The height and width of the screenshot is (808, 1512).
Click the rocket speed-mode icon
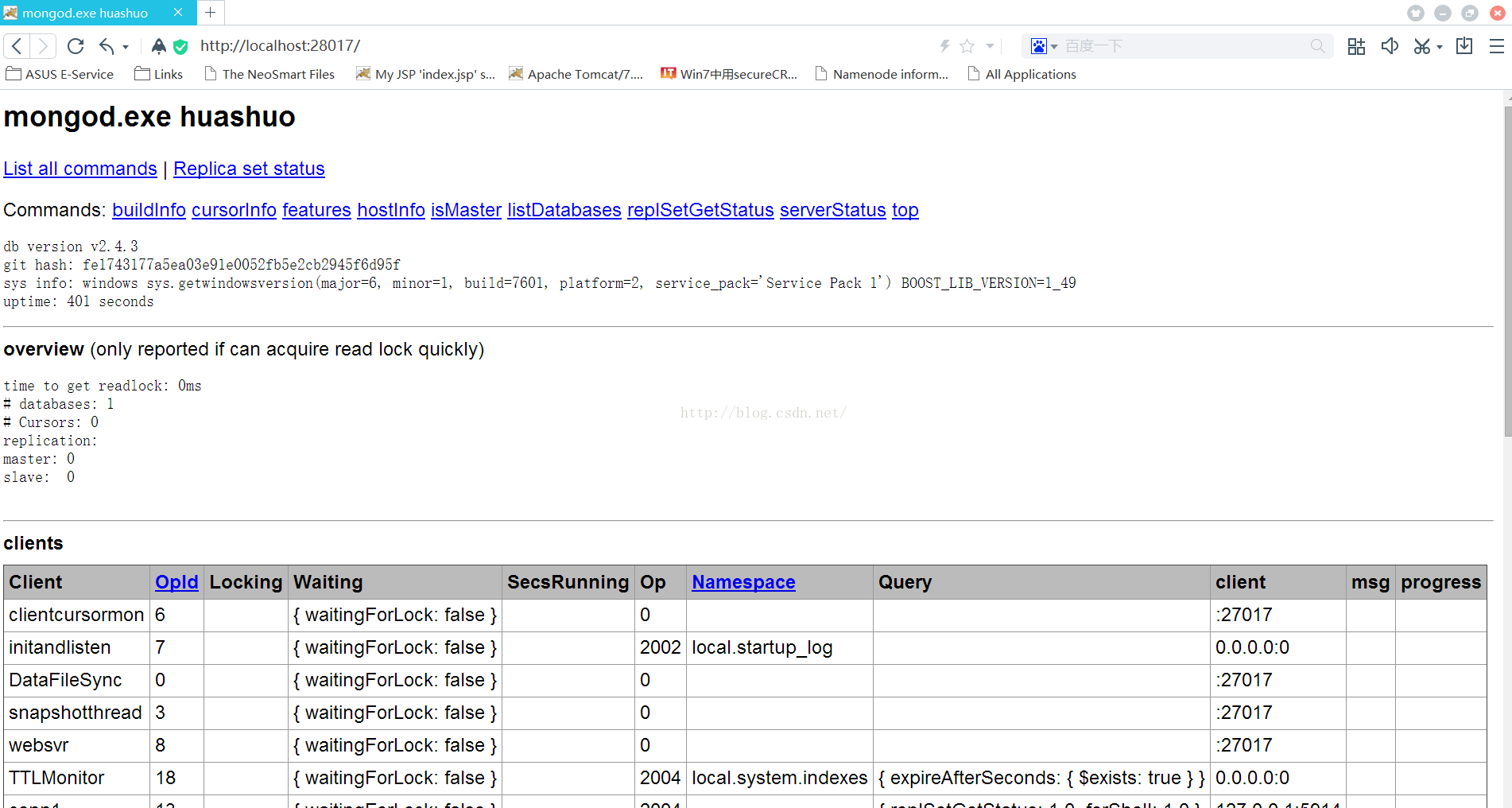(x=158, y=46)
